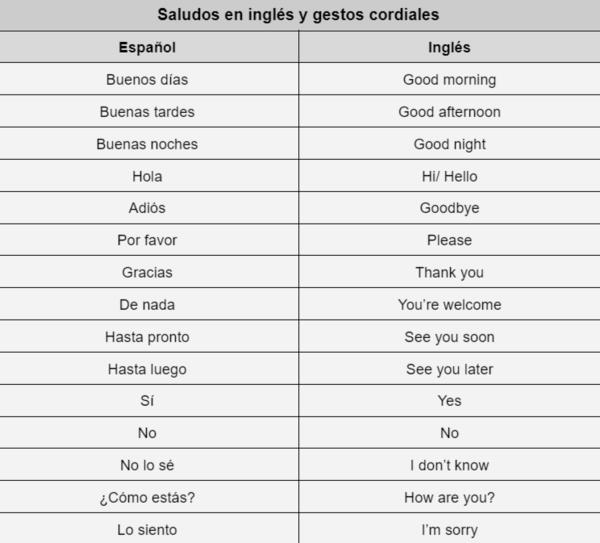Select the 'I don't know' cell
The width and height of the screenshot is (600, 543).
(x=449, y=465)
